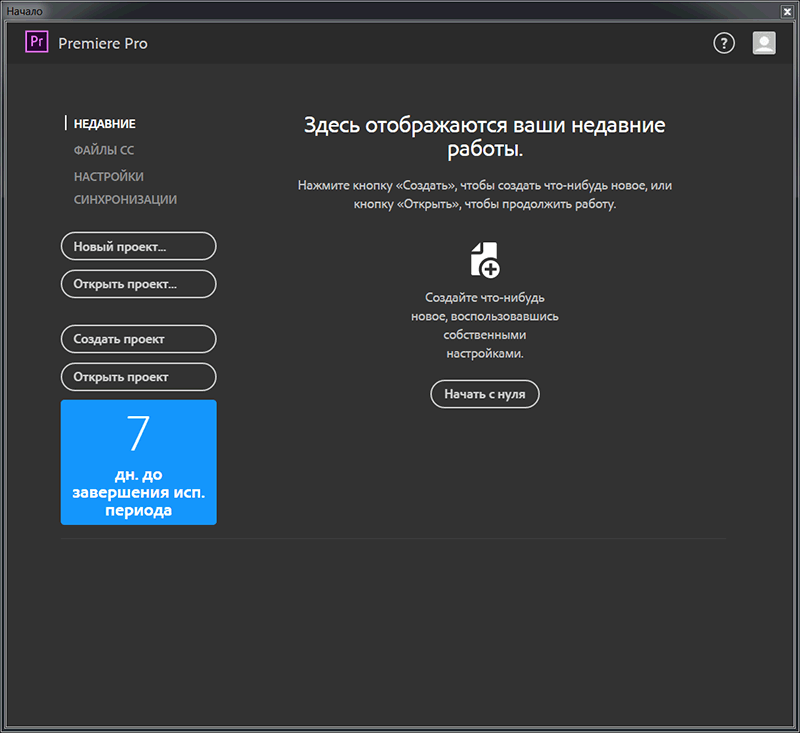The image size is (800, 733).
Task: Click the blue 7 days trial banner
Action: click(x=138, y=462)
